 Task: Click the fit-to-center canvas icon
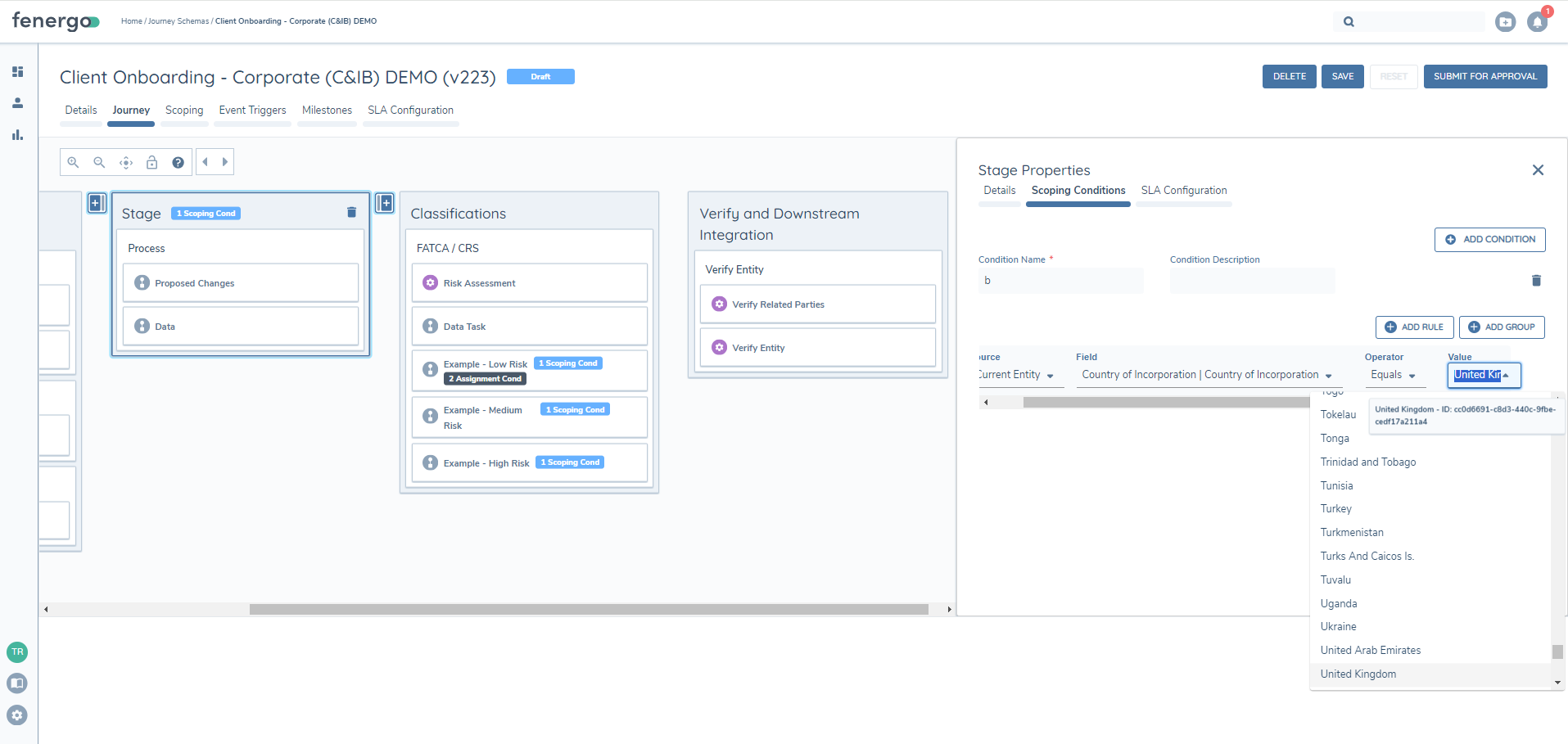(126, 162)
